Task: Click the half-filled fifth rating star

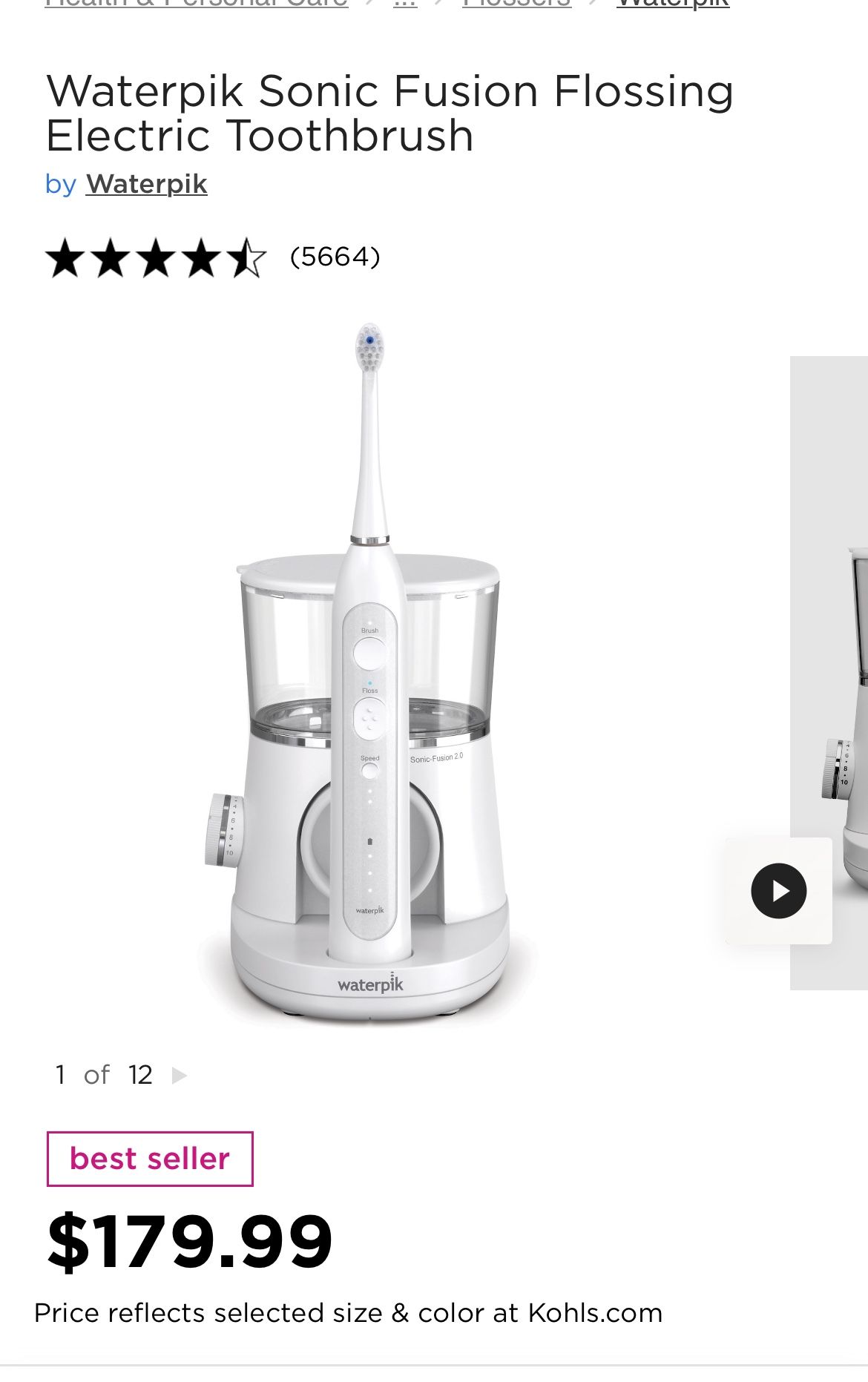Action: tap(246, 257)
